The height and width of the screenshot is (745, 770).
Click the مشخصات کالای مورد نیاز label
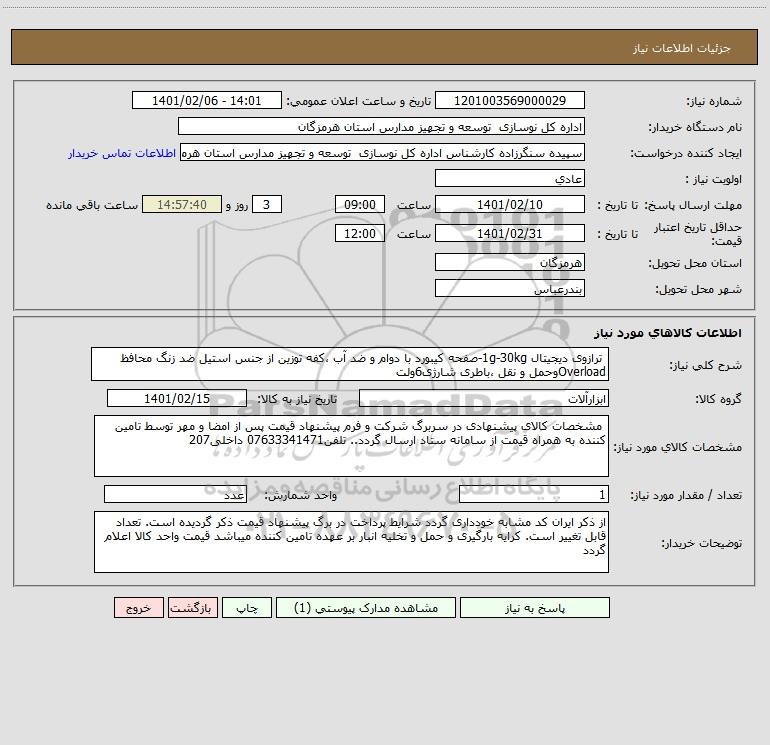click(677, 447)
